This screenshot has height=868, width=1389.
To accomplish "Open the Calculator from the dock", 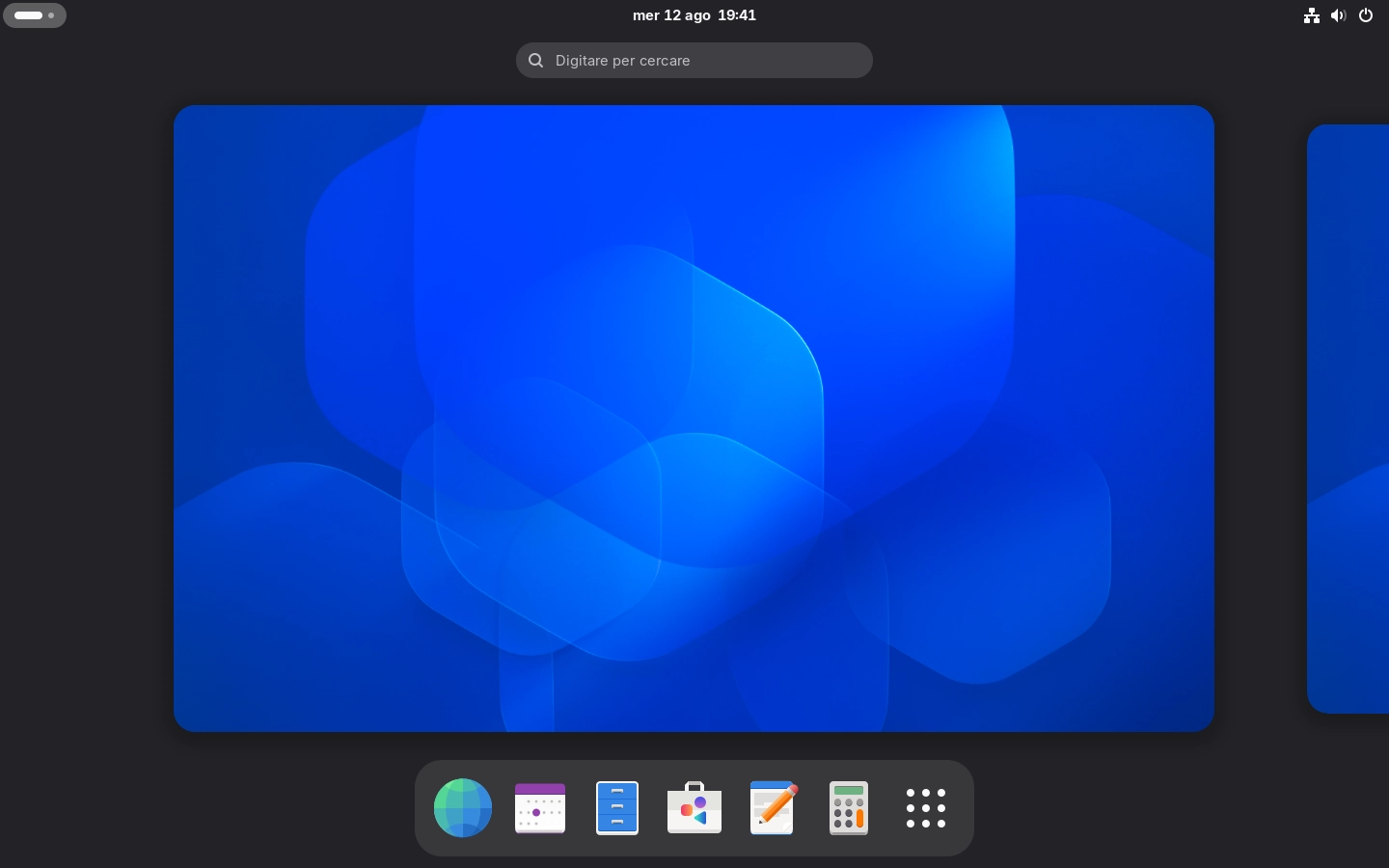I will [x=849, y=808].
